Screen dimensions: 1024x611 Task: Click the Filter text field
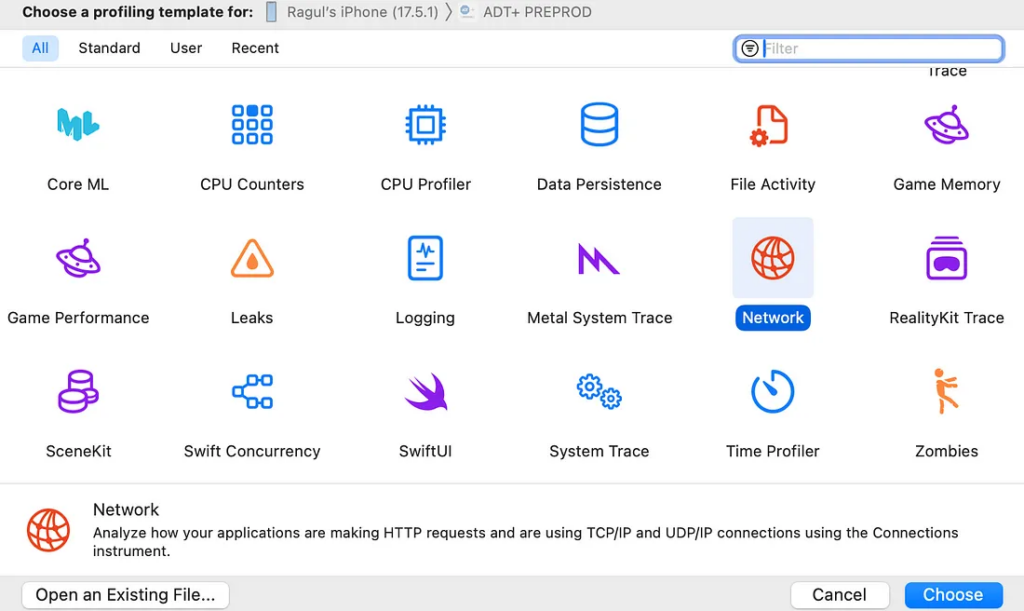click(x=869, y=49)
